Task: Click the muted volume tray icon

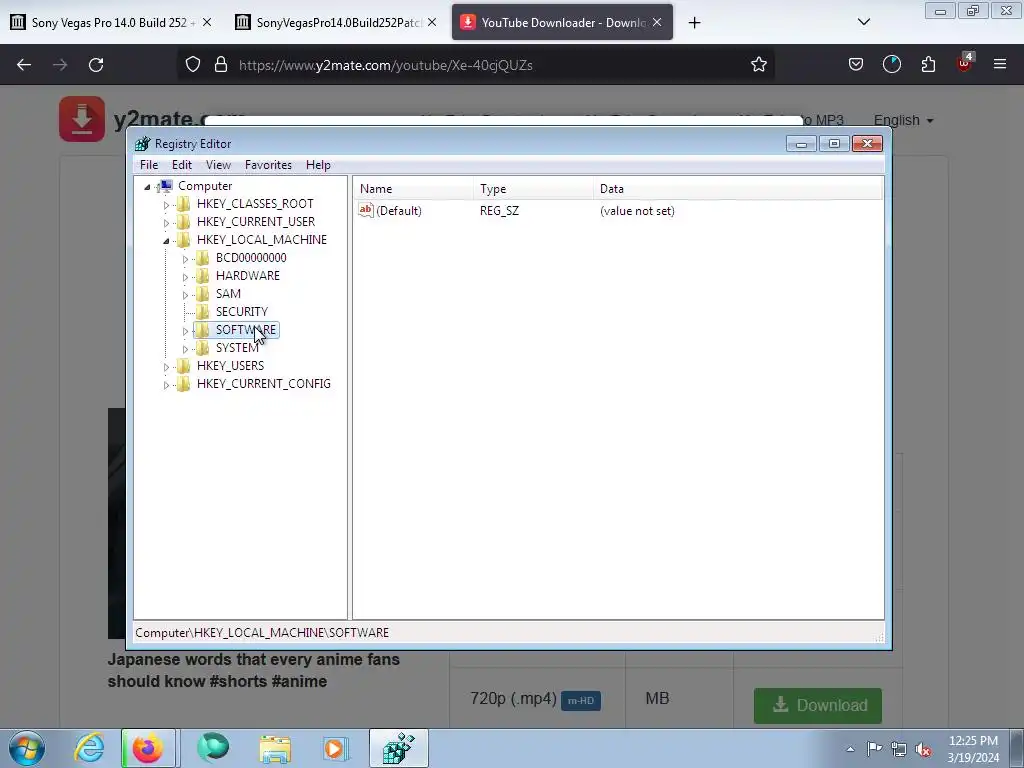Action: click(x=923, y=749)
